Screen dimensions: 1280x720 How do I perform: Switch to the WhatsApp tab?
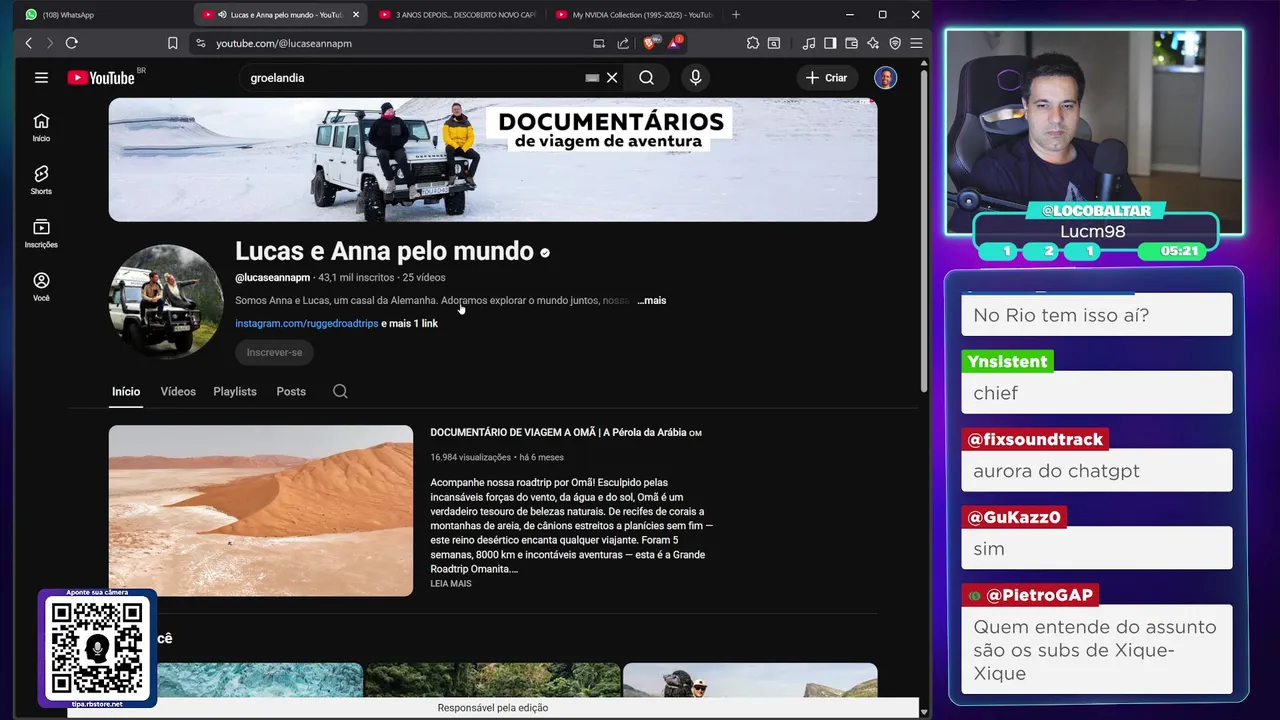click(100, 14)
